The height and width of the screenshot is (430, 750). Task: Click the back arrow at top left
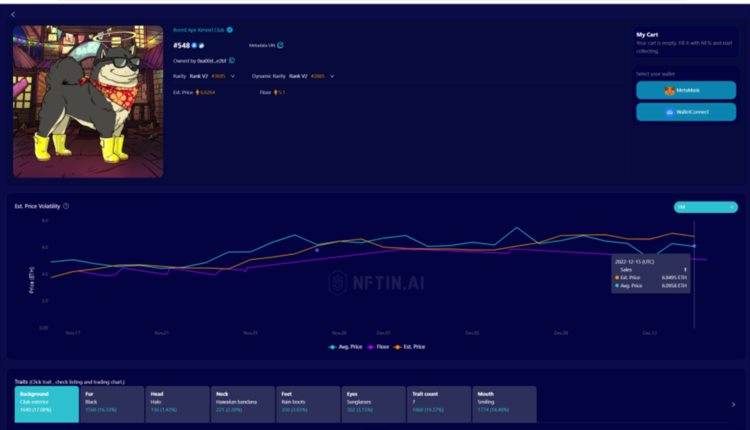pos(12,14)
